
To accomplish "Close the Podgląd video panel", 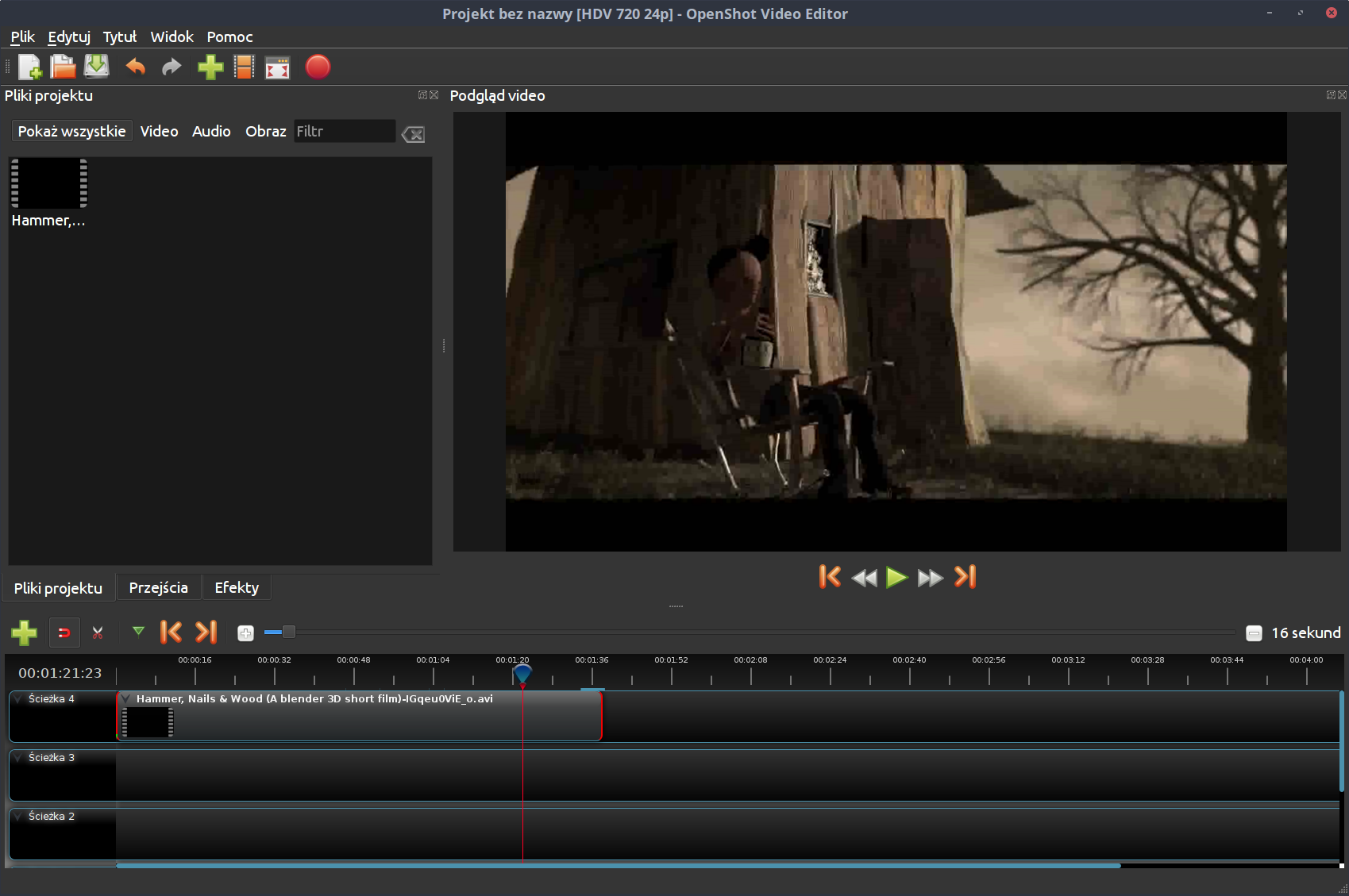I will pyautogui.click(x=1343, y=95).
